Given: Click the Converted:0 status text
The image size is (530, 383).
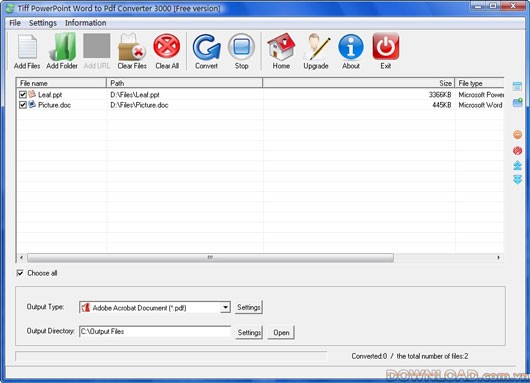Looking at the screenshot, I should click(x=369, y=356).
